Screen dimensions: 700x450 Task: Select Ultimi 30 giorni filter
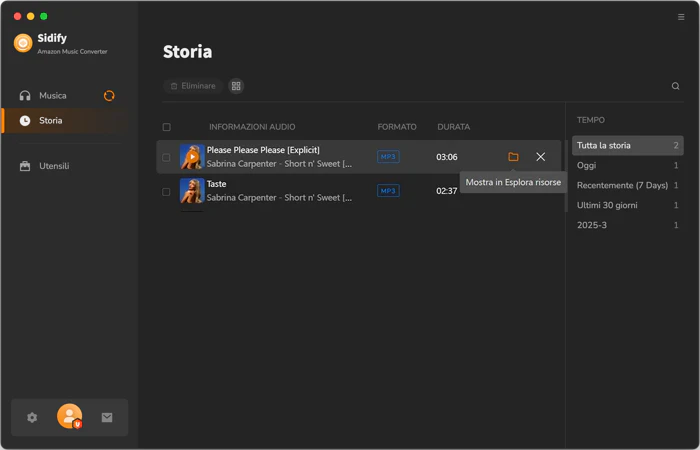tap(627, 205)
